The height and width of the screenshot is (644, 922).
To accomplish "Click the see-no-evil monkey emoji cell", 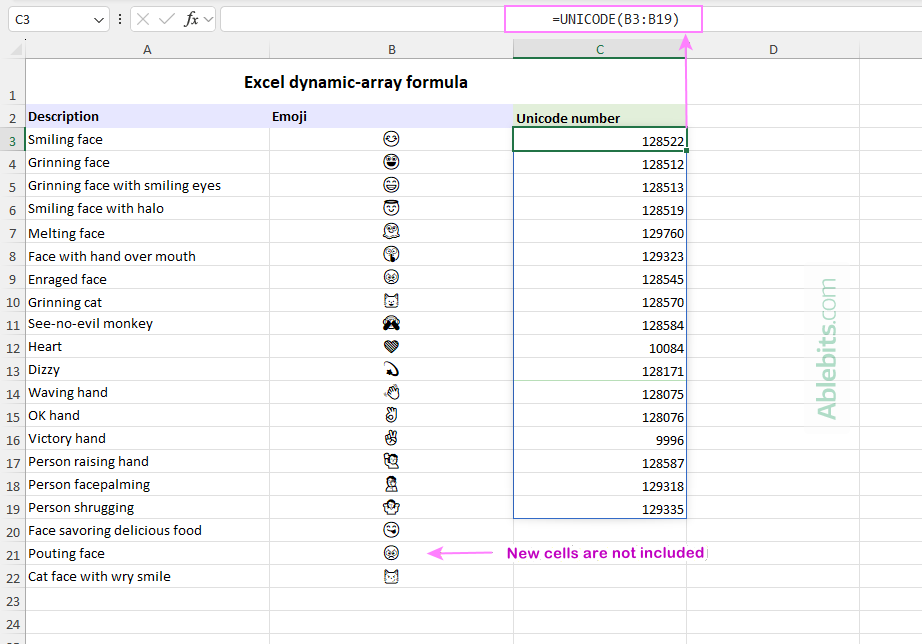I will (x=391, y=323).
